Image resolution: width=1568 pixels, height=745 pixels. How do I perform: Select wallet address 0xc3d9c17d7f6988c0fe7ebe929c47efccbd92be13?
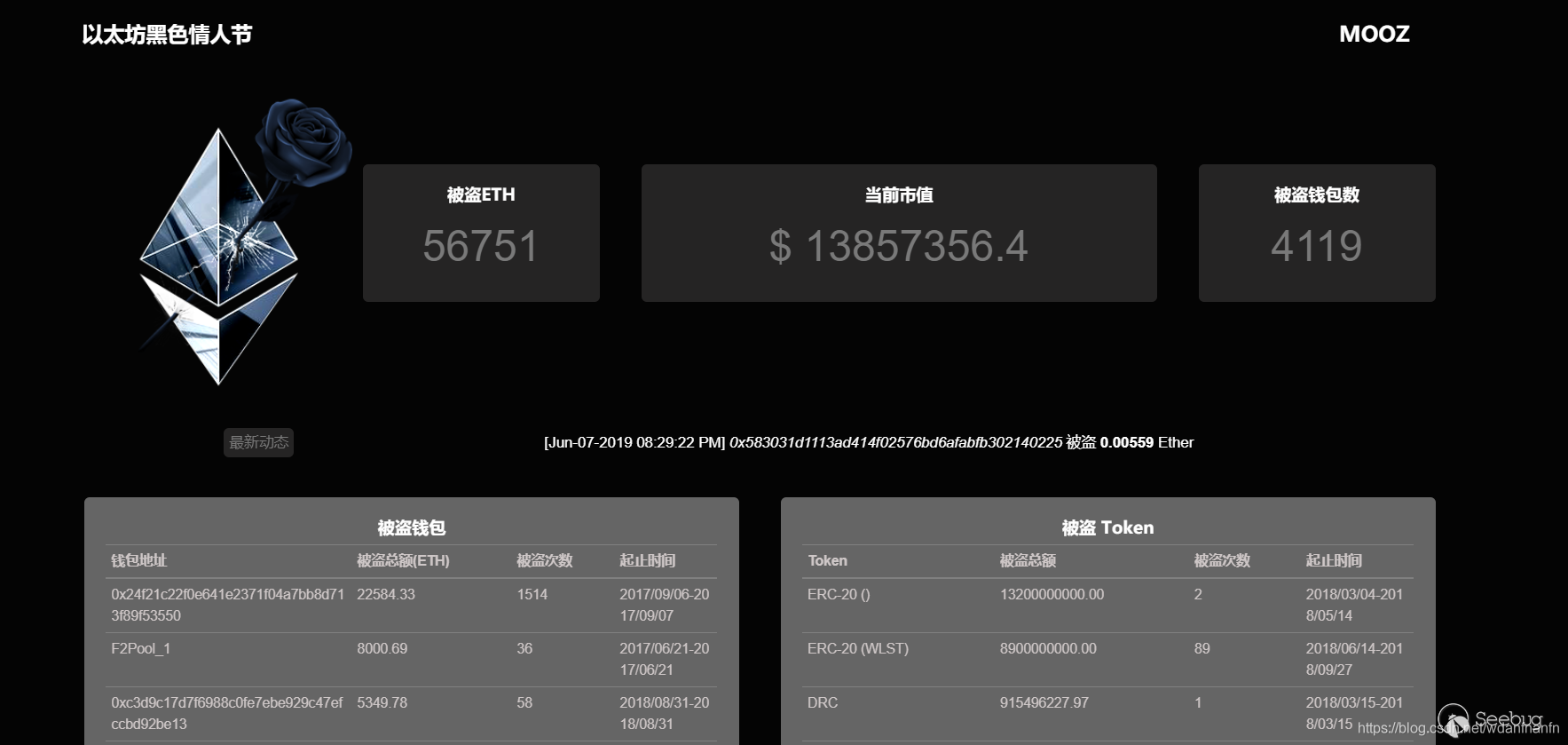tap(226, 713)
